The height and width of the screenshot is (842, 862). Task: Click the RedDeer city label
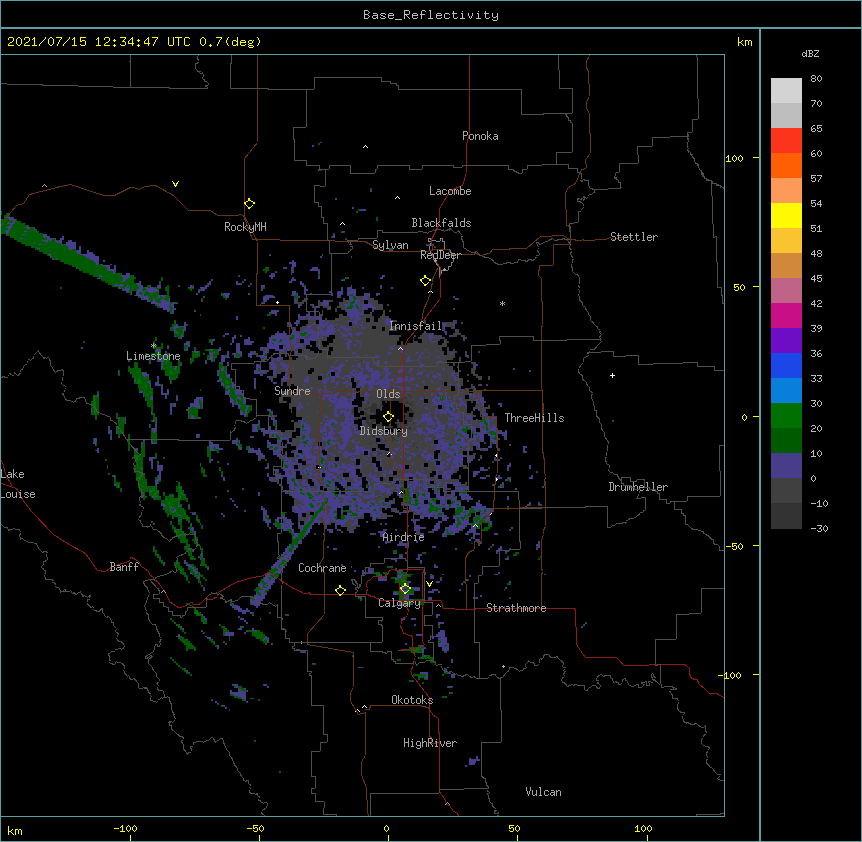click(x=440, y=255)
